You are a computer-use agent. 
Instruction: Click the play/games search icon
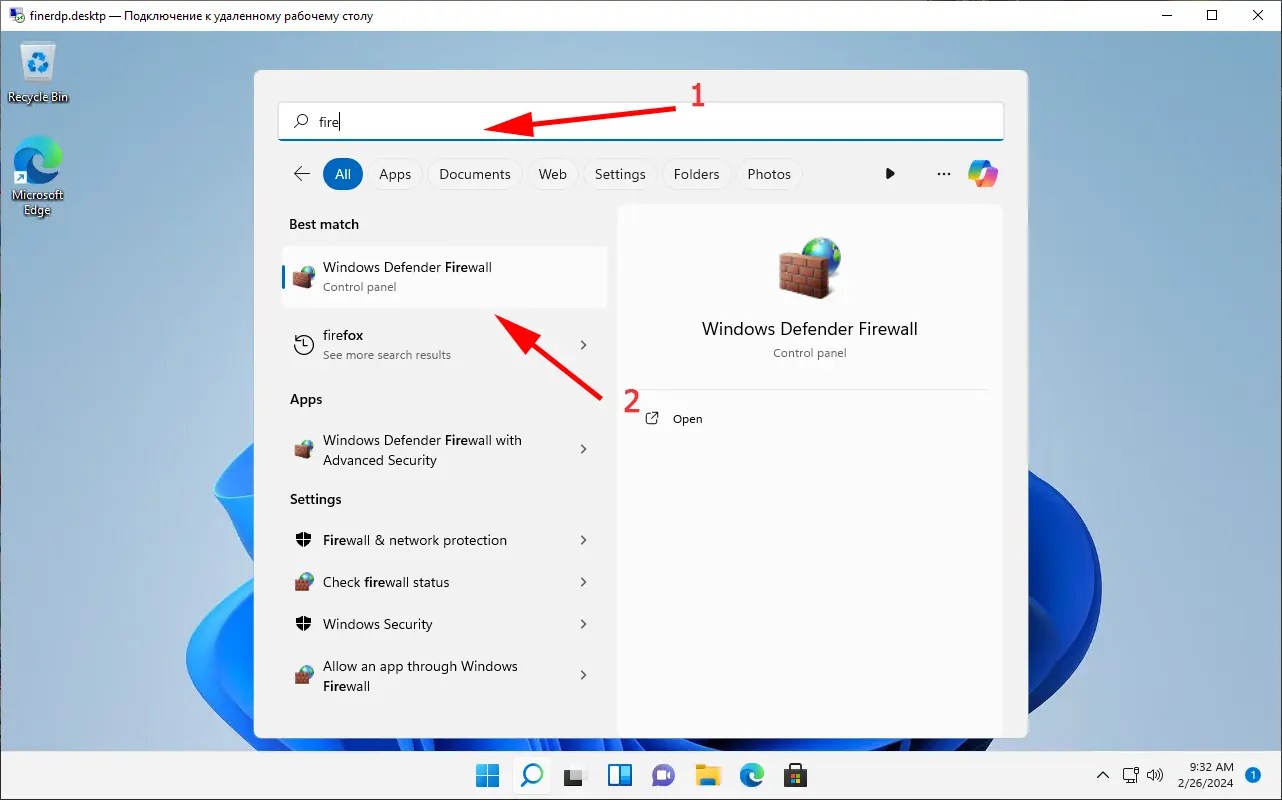(890, 173)
